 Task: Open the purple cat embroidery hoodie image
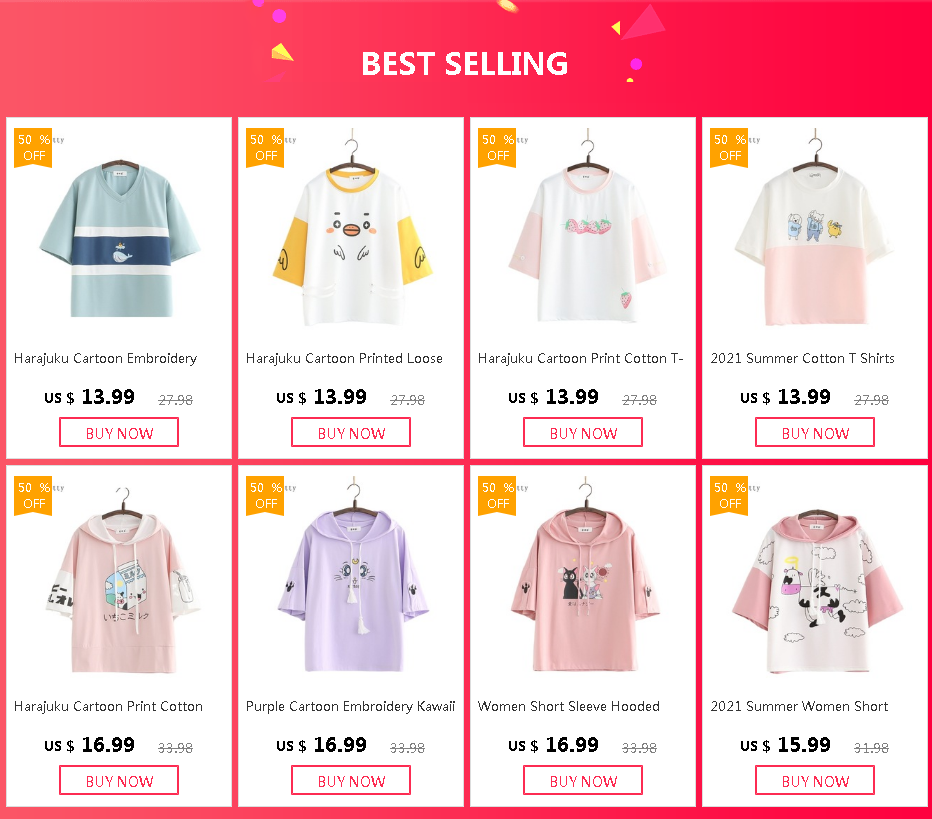point(353,575)
